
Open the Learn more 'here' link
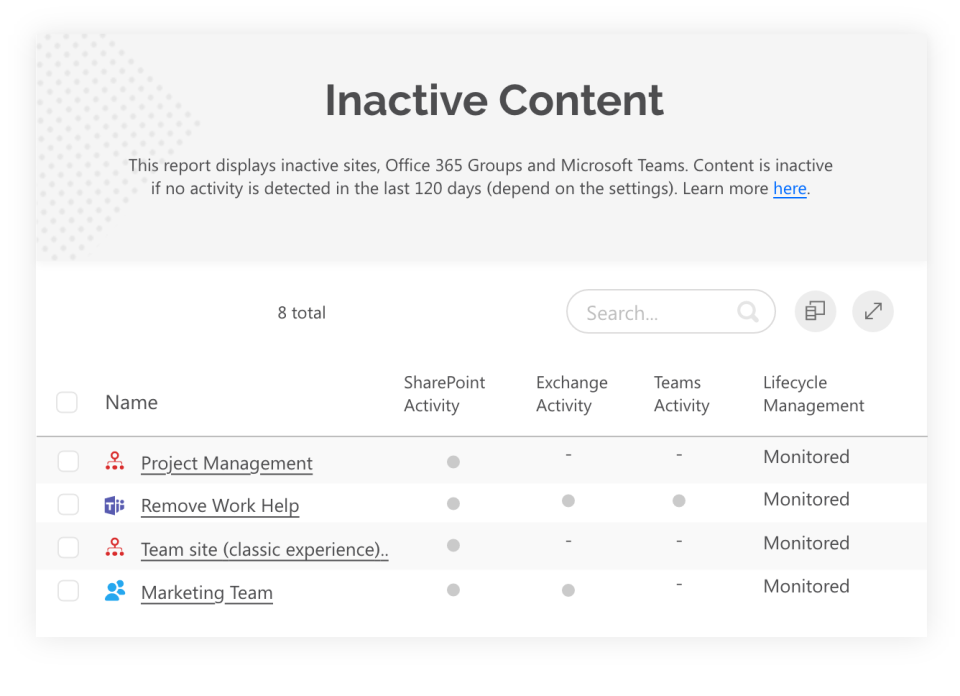click(x=789, y=189)
